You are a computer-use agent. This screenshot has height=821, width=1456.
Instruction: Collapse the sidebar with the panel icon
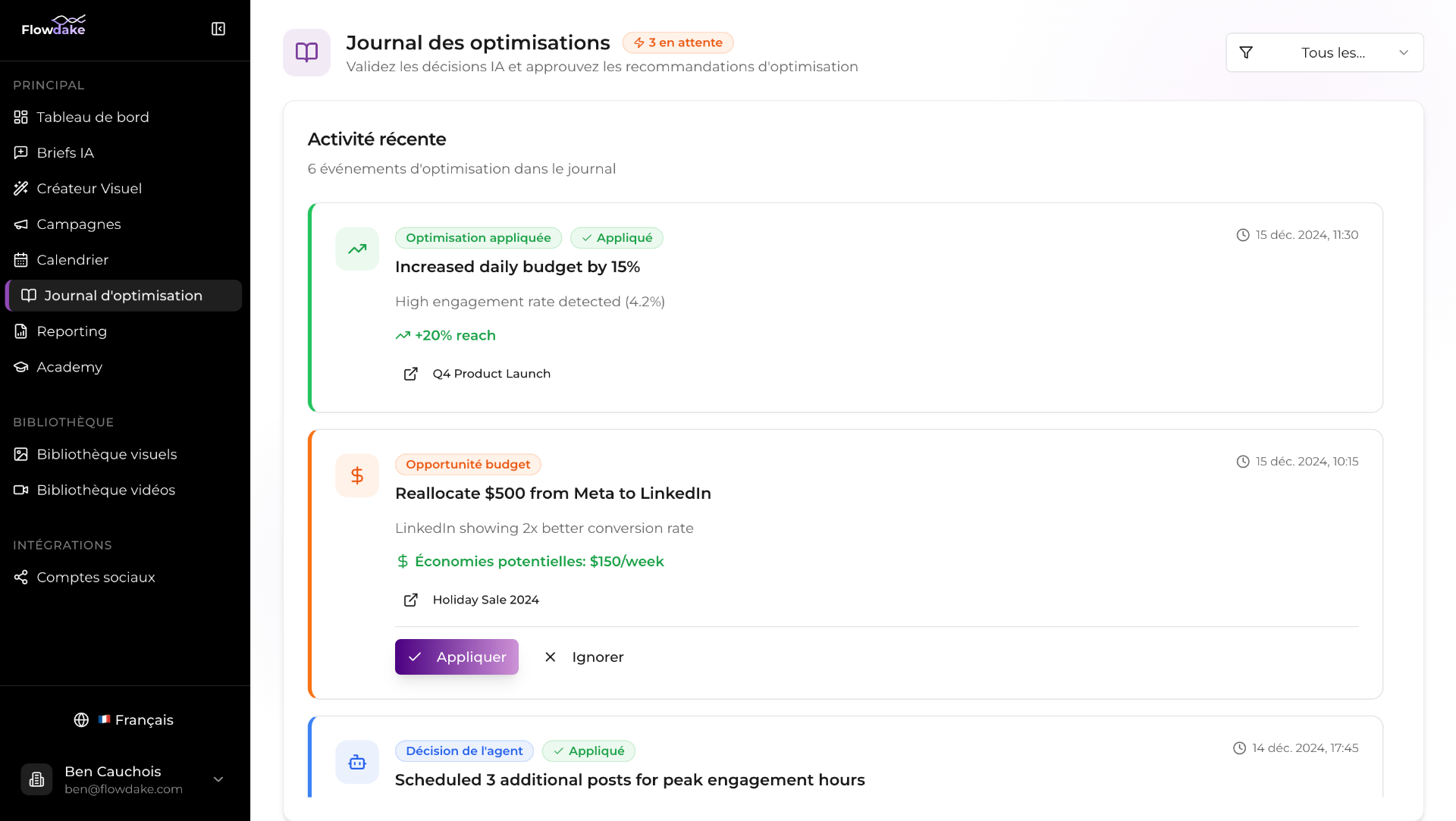(x=218, y=29)
